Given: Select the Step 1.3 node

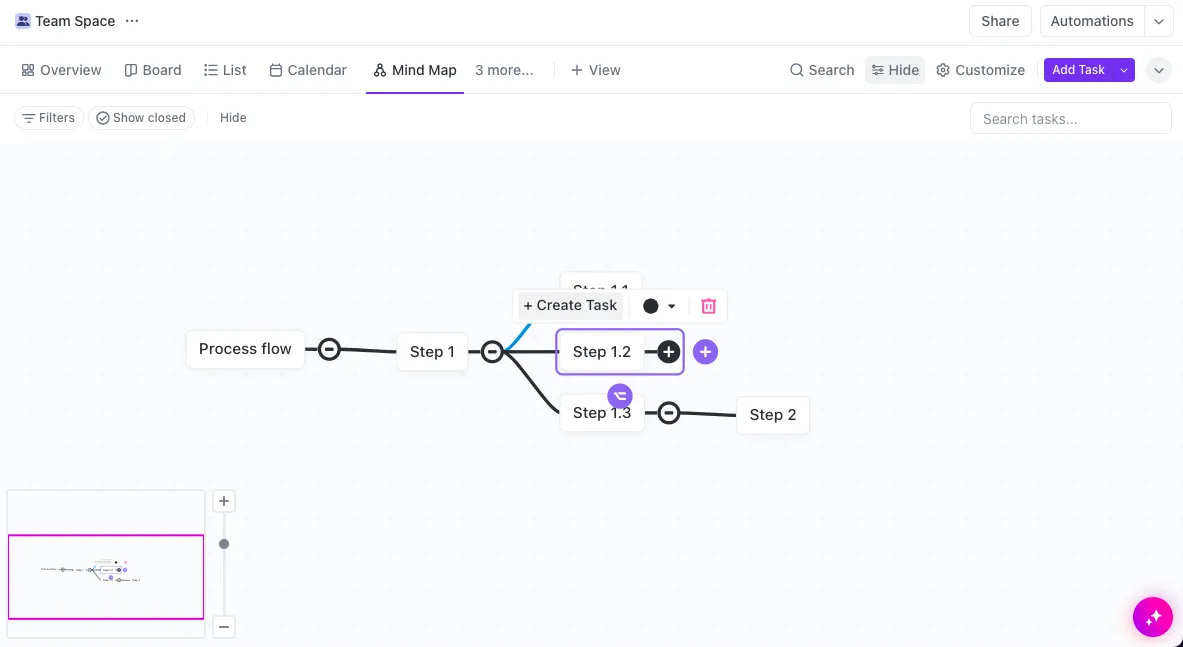Looking at the screenshot, I should coord(602,413).
